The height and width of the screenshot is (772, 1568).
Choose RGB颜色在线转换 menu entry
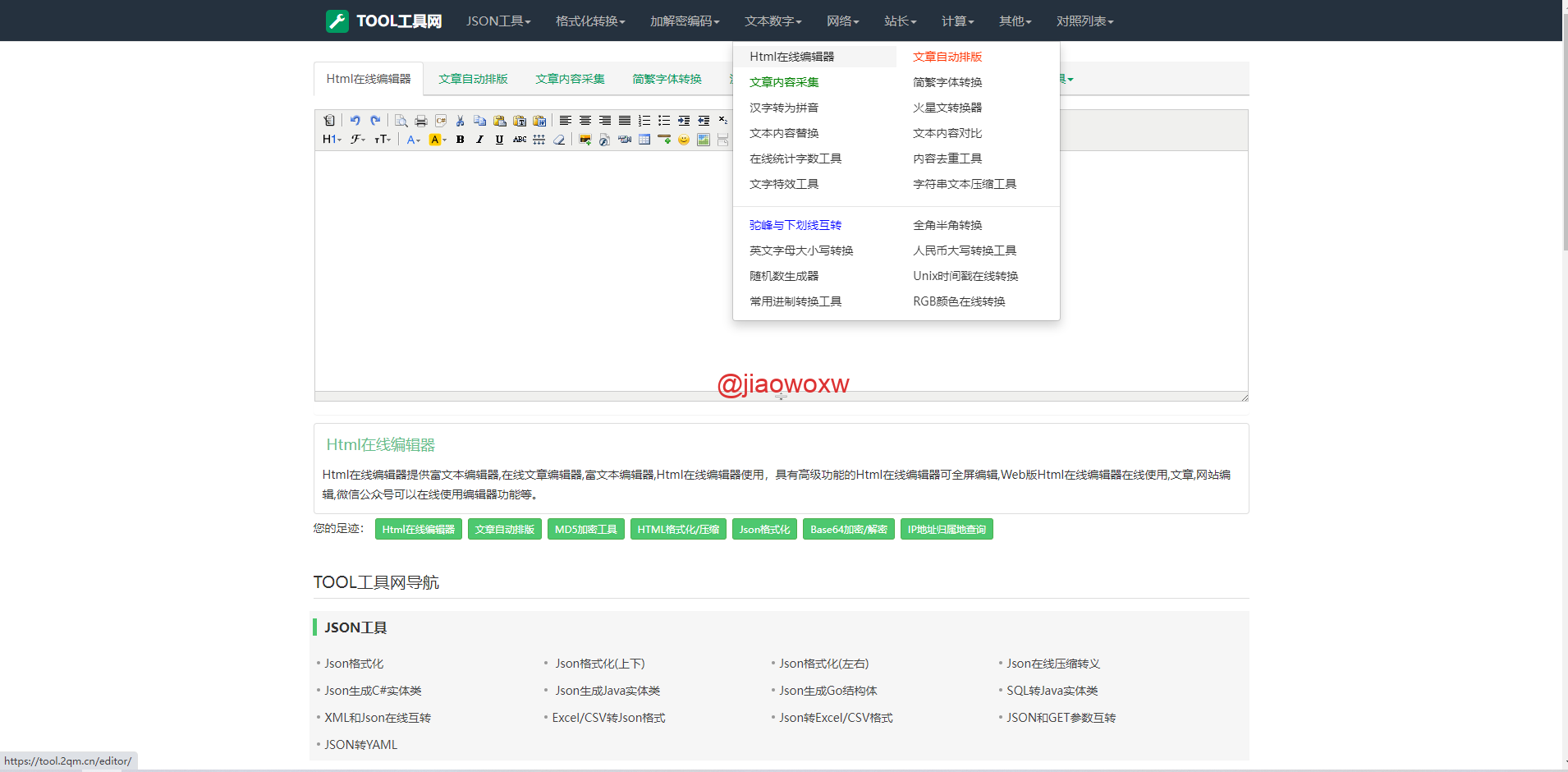(959, 301)
